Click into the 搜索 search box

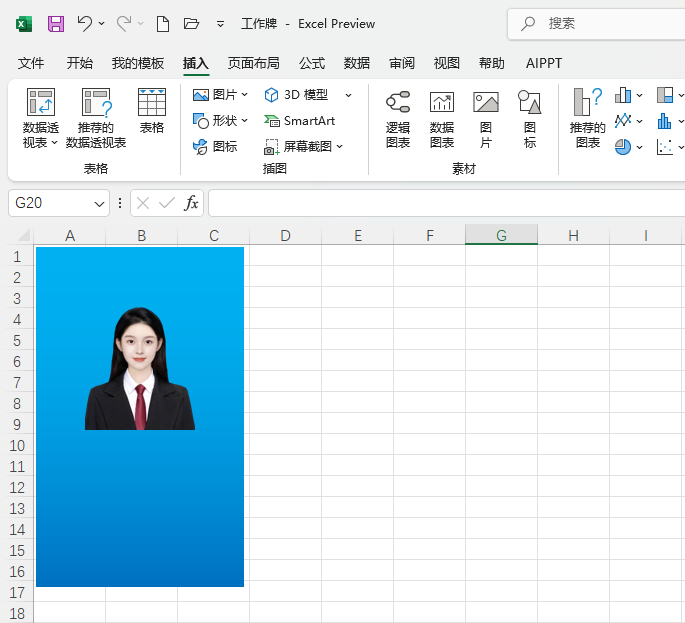[596, 24]
